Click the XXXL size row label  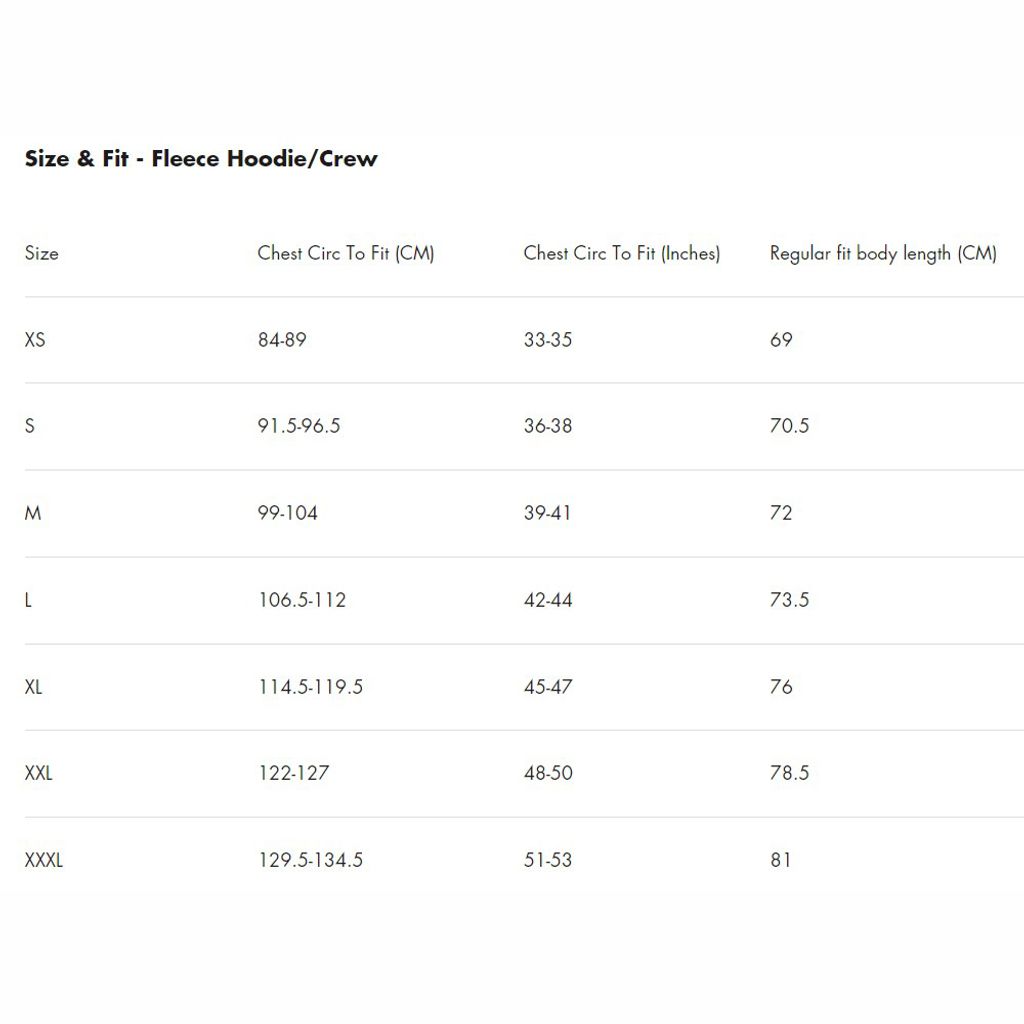(44, 860)
